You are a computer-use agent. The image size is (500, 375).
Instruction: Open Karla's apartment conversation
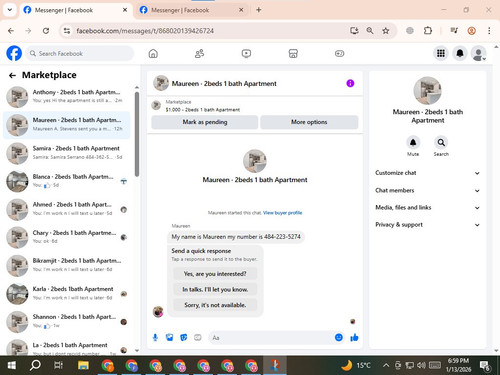(67, 294)
